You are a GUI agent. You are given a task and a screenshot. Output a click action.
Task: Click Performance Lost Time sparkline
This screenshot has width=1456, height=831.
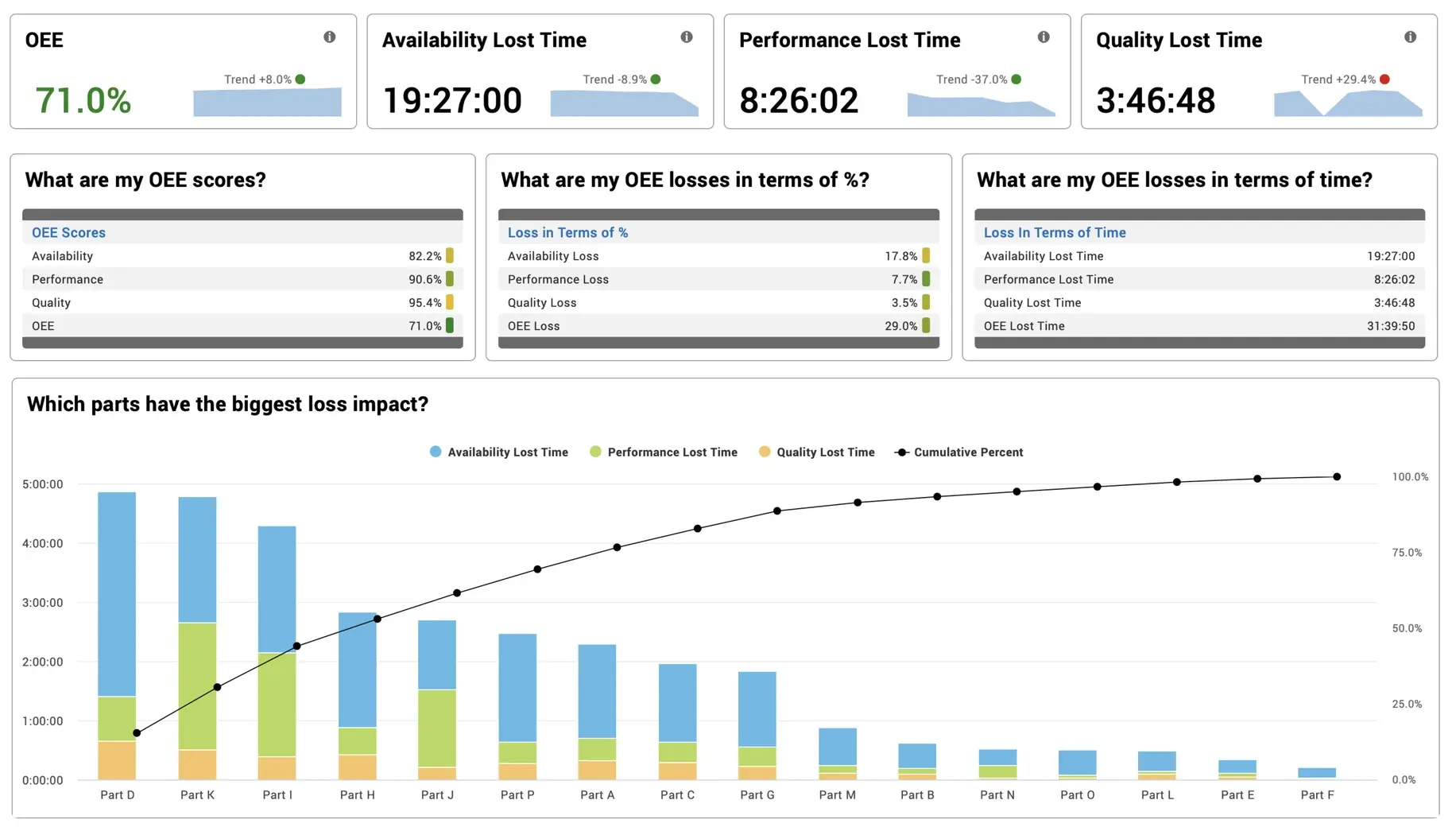pos(982,104)
